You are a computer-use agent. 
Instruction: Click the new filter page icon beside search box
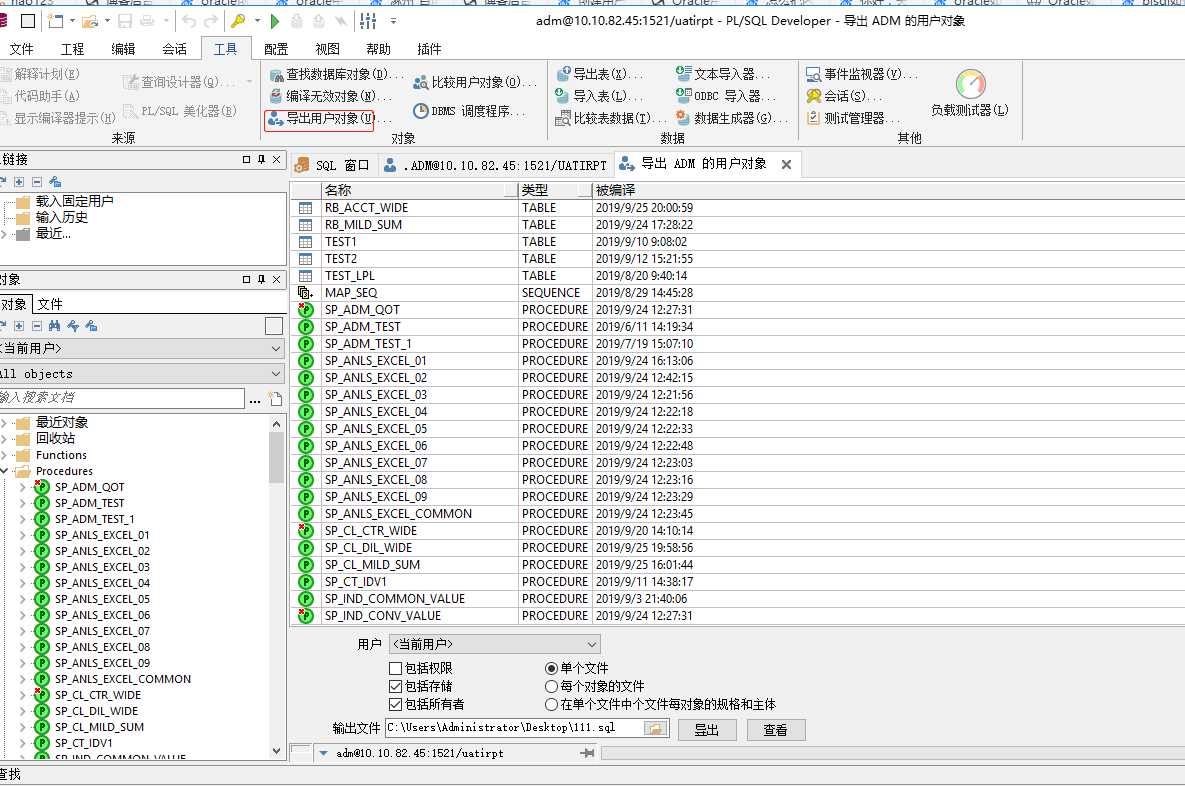click(x=276, y=398)
